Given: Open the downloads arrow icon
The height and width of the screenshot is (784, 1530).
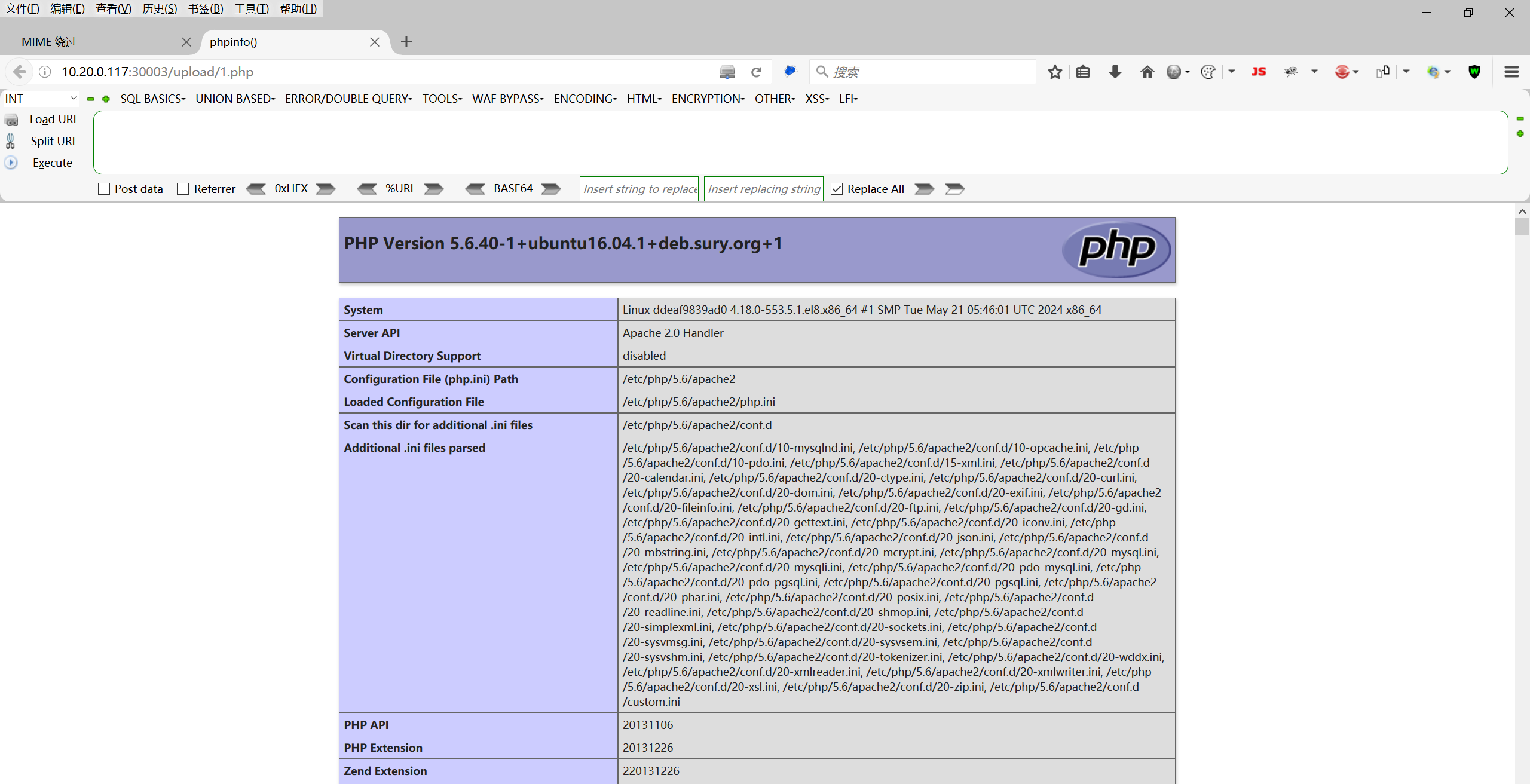Looking at the screenshot, I should (x=1115, y=72).
